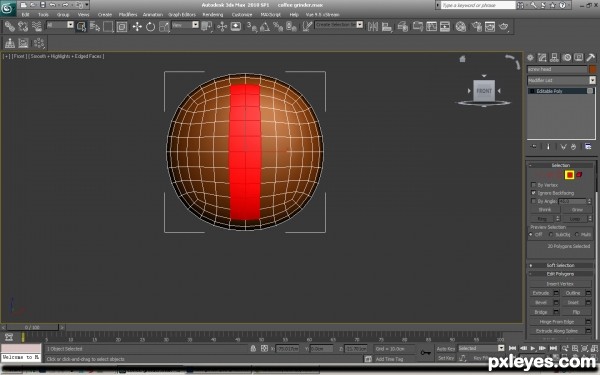Open the Layer Manager icon
Viewport: 600px width, 375px height.
coord(403,26)
